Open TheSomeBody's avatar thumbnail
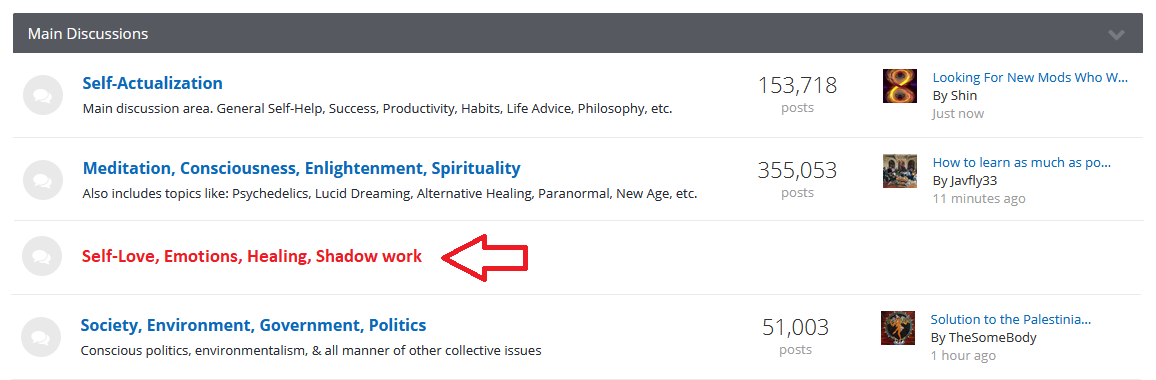This screenshot has height=380, width=1156. click(x=897, y=328)
